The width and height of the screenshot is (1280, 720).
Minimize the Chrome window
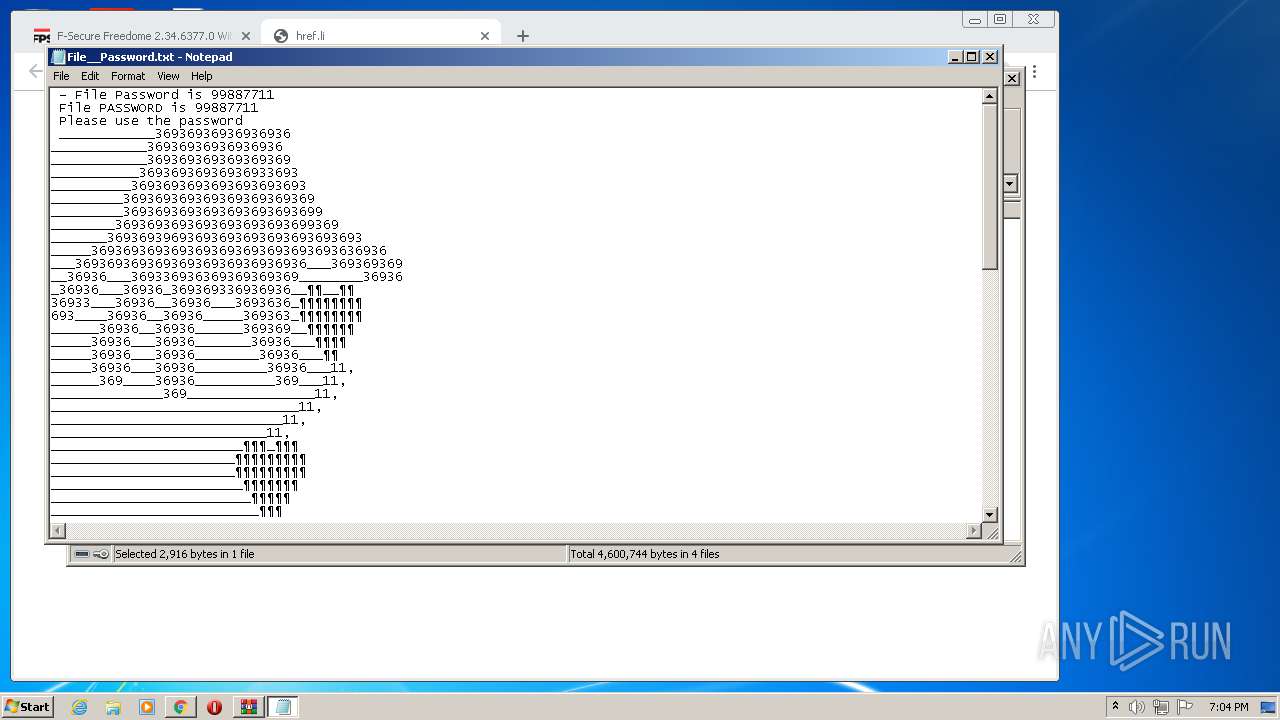pyautogui.click(x=975, y=19)
